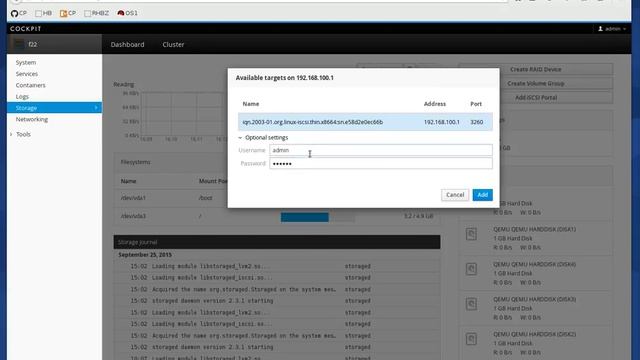The width and height of the screenshot is (640, 360).
Task: Click the Create RAID Device button
Action: (536, 69)
